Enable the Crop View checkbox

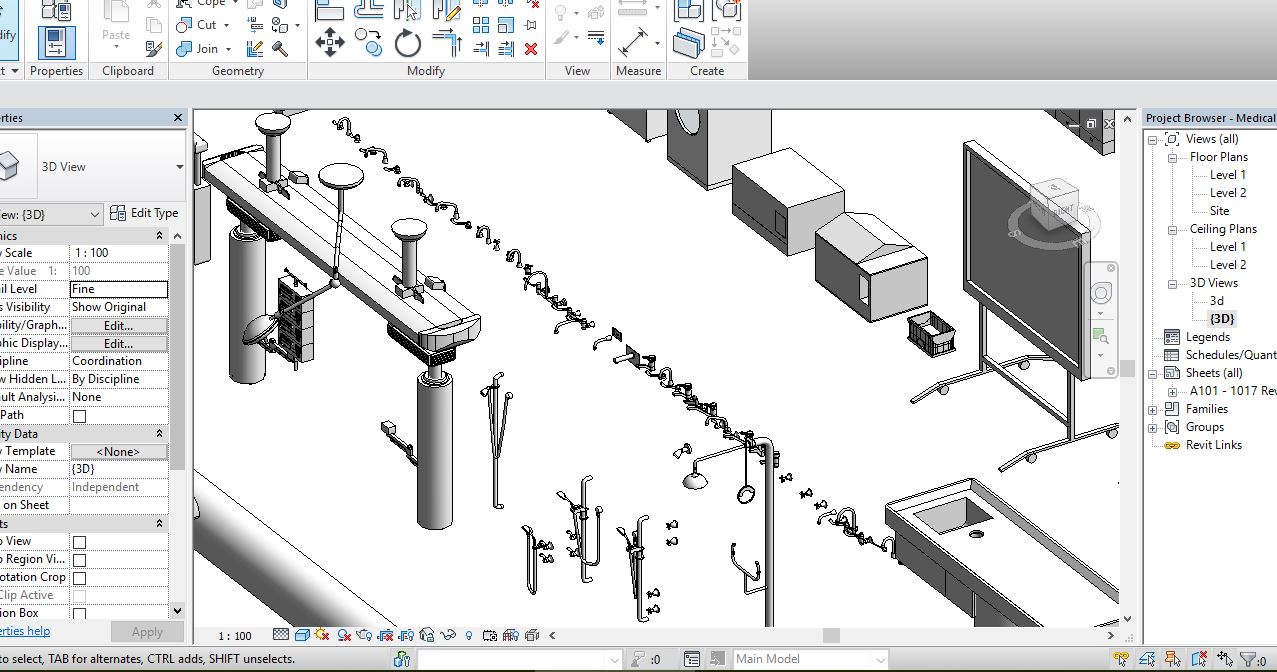pyautogui.click(x=79, y=542)
